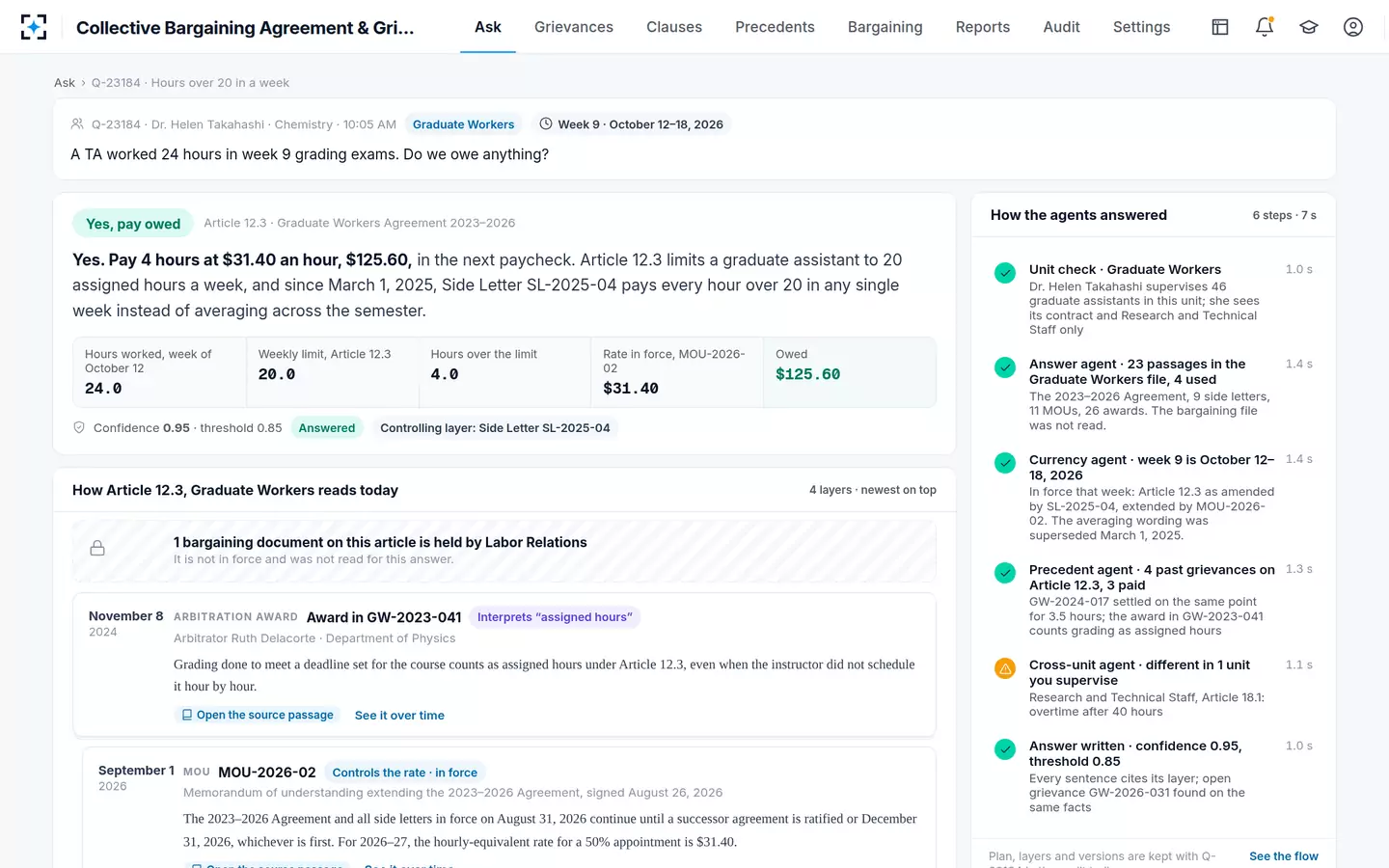Go to the Bargaining tab
The height and width of the screenshot is (868, 1389).
(x=885, y=27)
